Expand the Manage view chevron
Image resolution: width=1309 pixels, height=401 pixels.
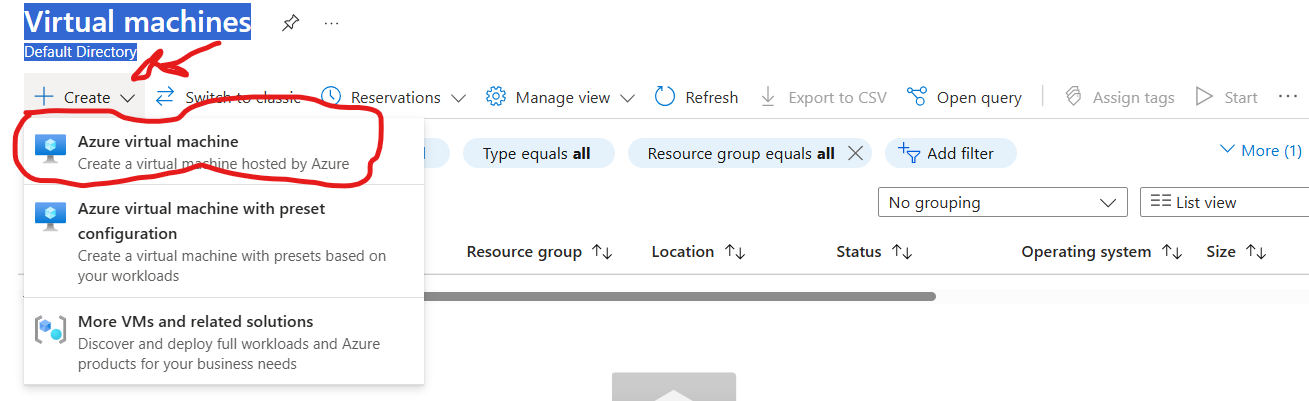point(627,98)
